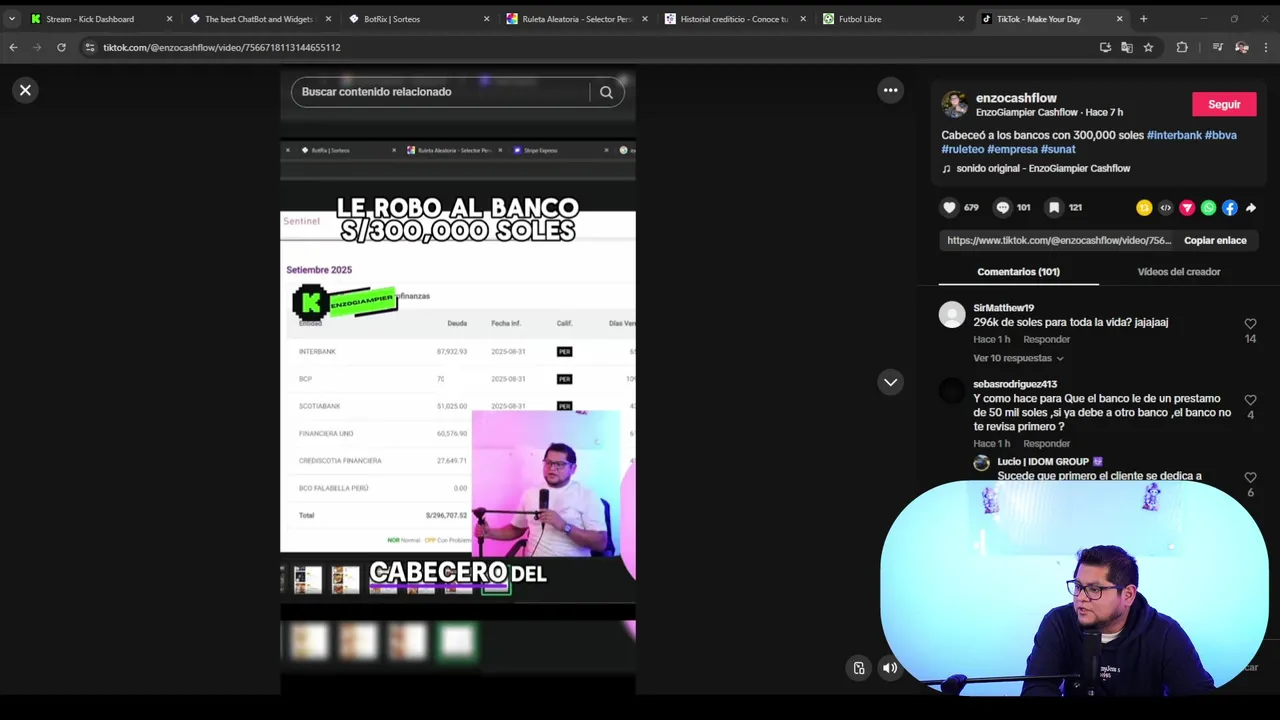Screen dimensions: 1280x720
Task: Open browser extensions puzzle icon
Action: tap(1182, 47)
